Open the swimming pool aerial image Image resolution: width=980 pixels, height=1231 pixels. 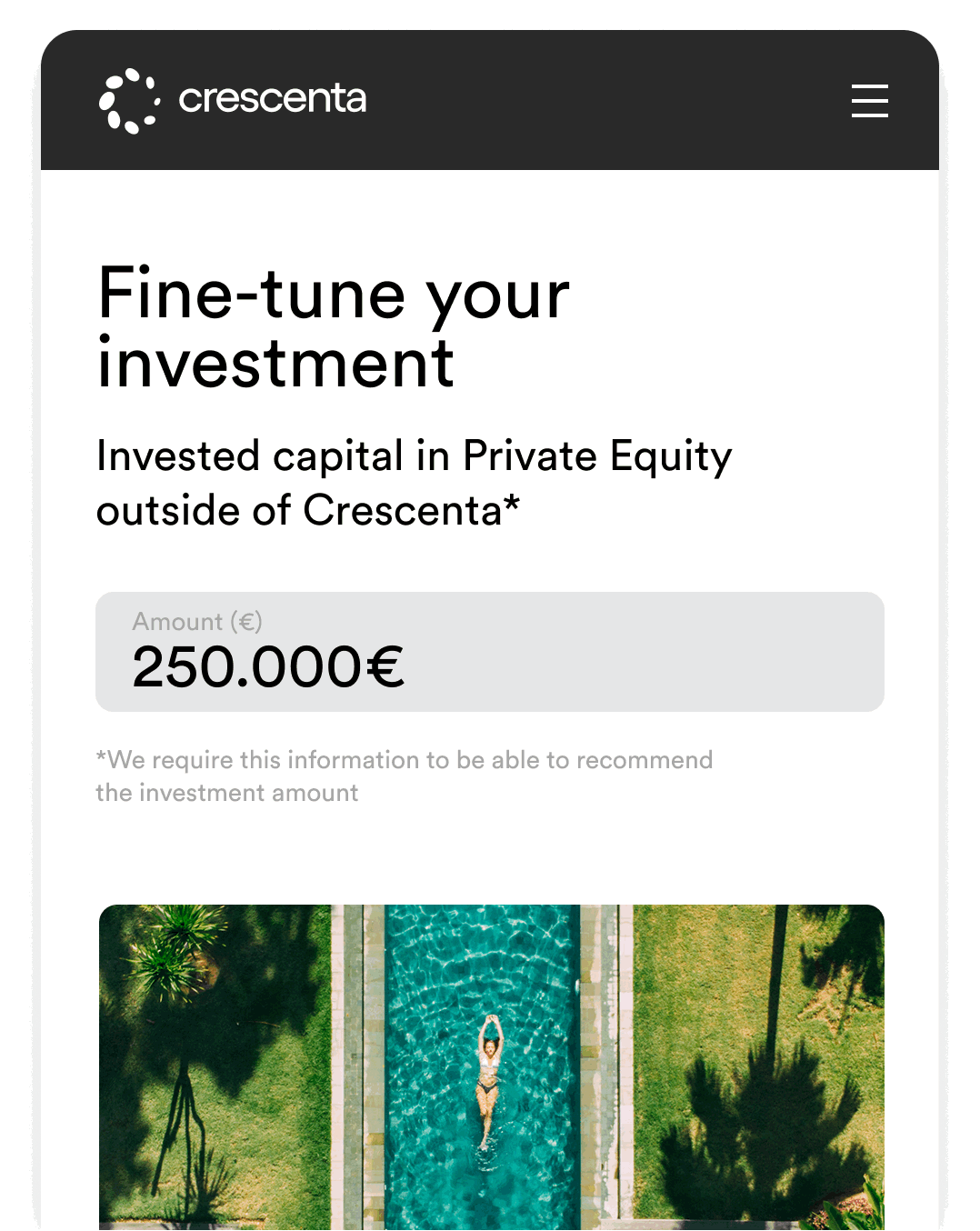click(492, 1067)
